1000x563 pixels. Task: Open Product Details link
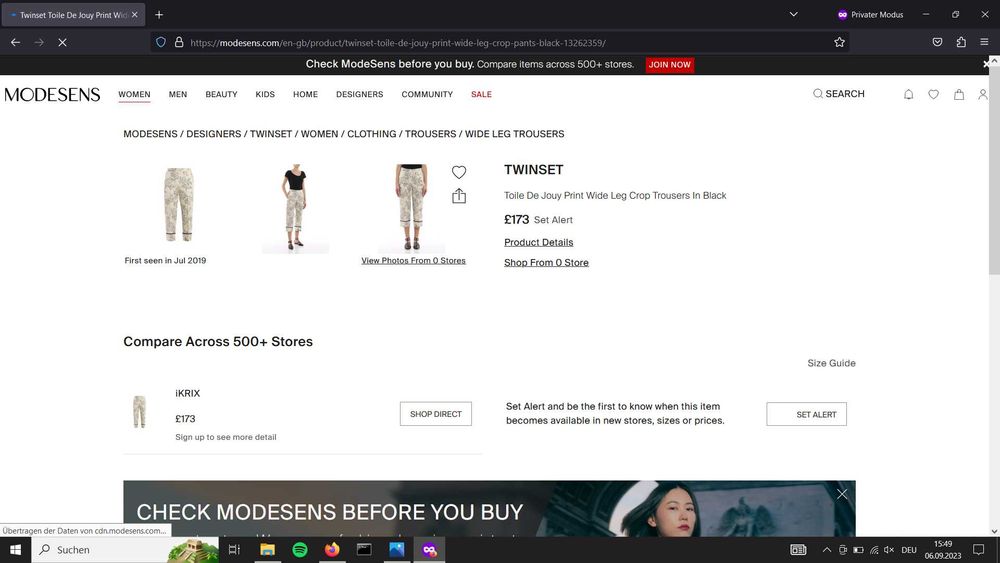pyautogui.click(x=538, y=242)
